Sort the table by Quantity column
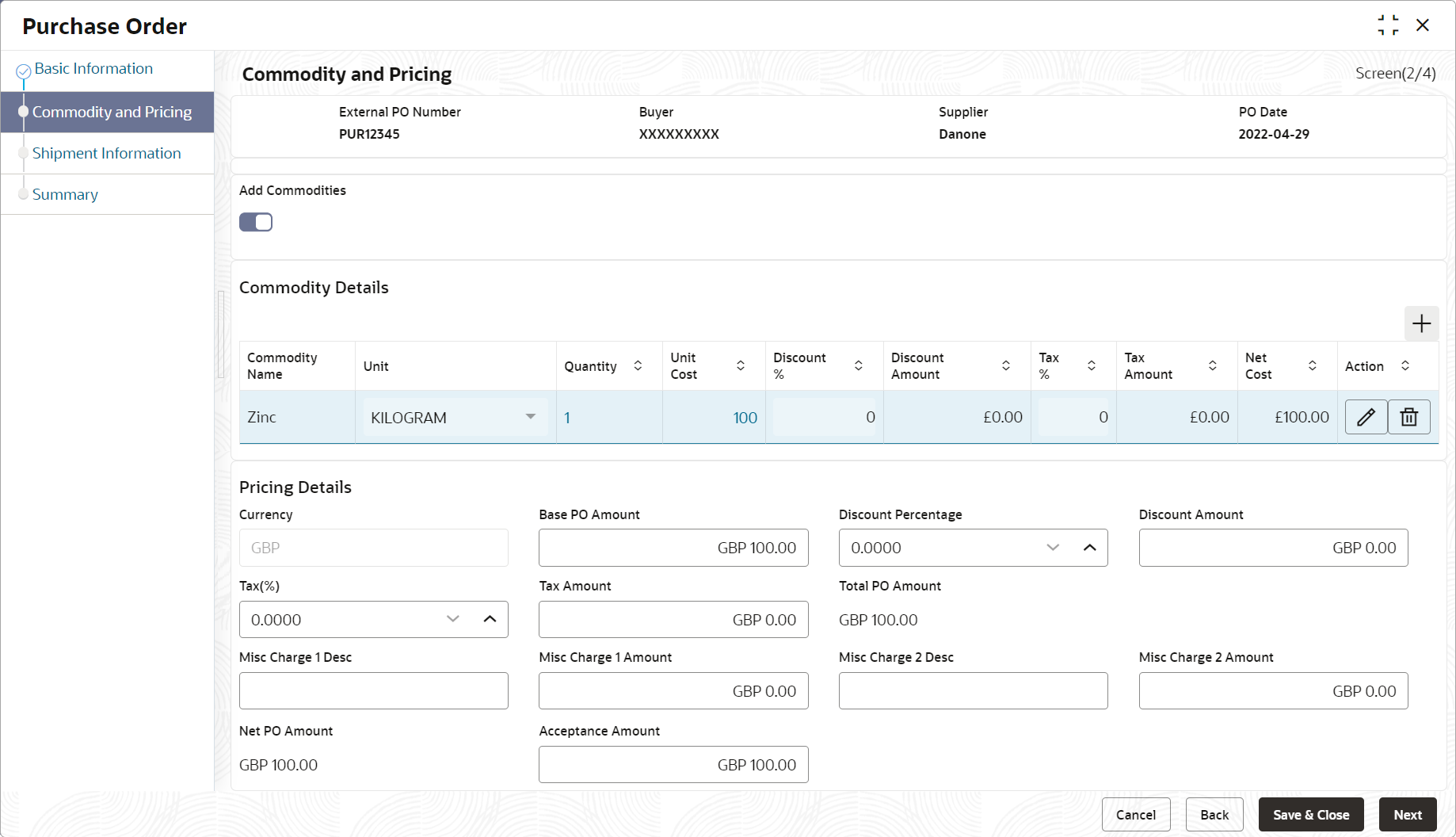Image resolution: width=1456 pixels, height=837 pixels. tap(638, 365)
